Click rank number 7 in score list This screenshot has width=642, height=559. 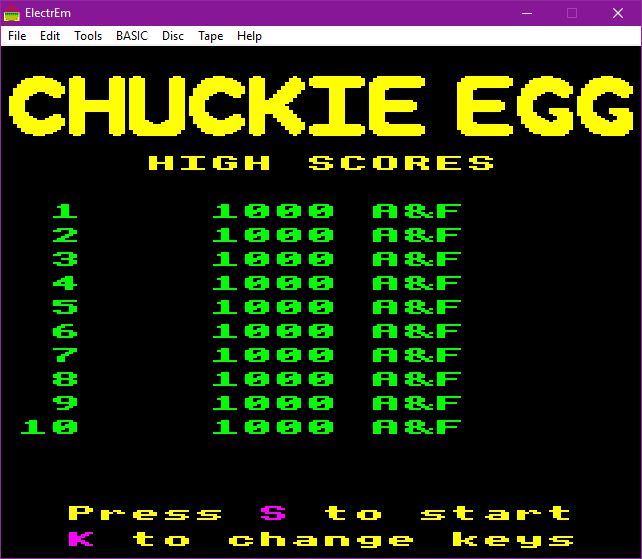point(65,355)
